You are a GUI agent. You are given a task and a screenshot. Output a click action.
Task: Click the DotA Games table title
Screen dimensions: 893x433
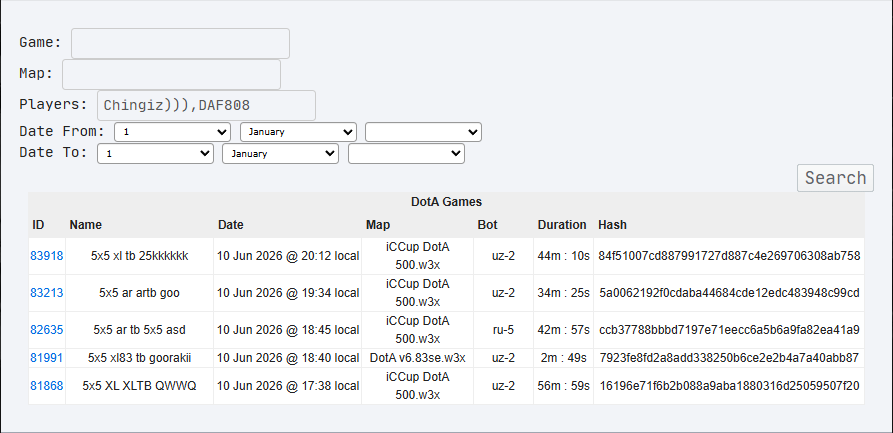(446, 202)
